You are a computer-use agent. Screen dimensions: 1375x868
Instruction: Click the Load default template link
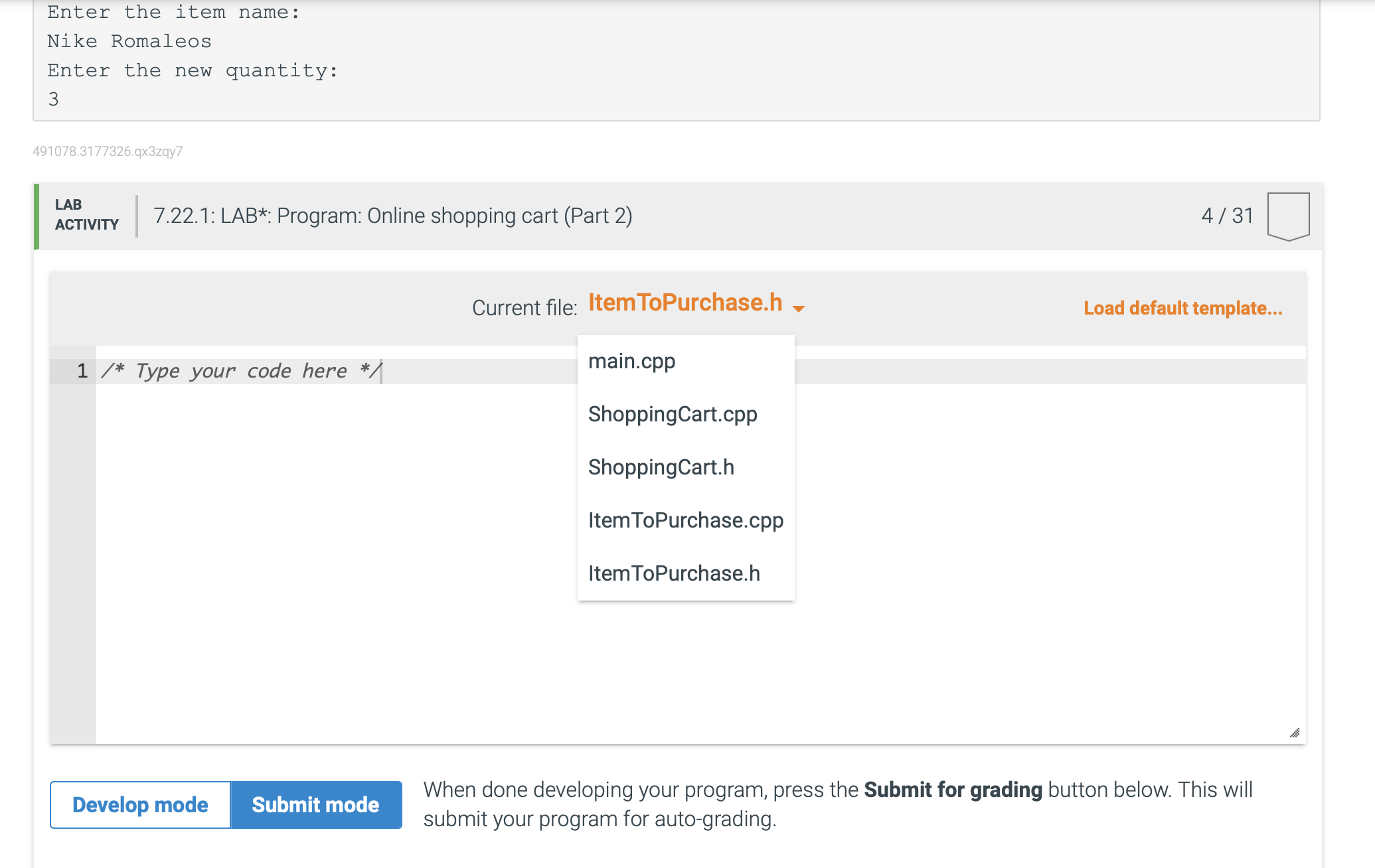tap(1182, 308)
